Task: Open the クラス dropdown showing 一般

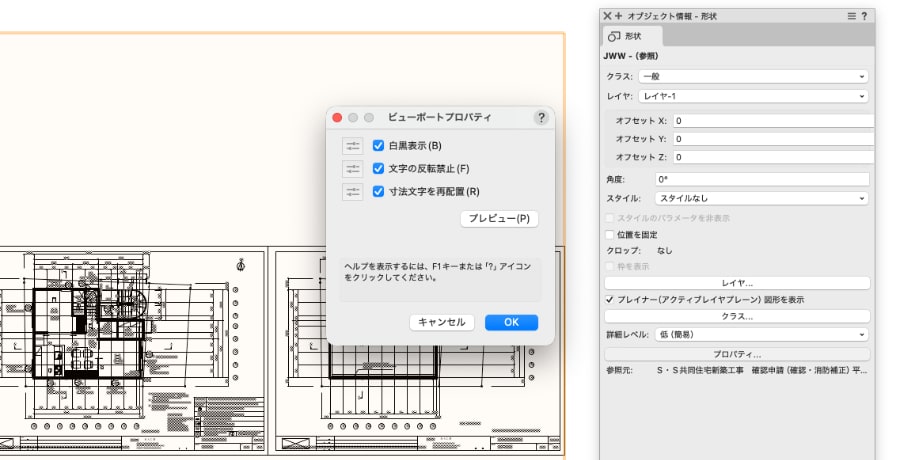Action: click(754, 76)
